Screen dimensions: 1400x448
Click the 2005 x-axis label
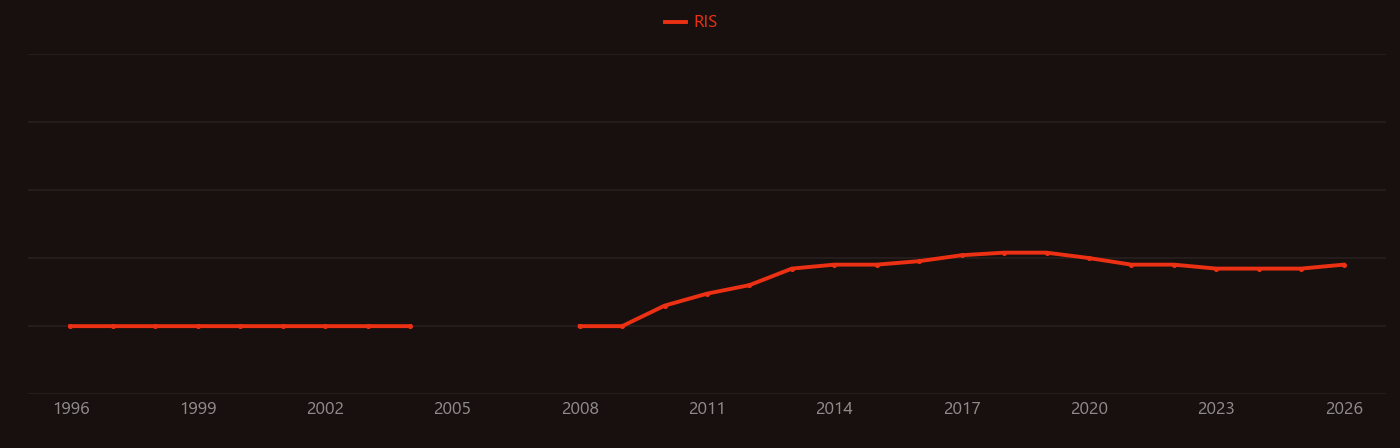[x=452, y=409]
